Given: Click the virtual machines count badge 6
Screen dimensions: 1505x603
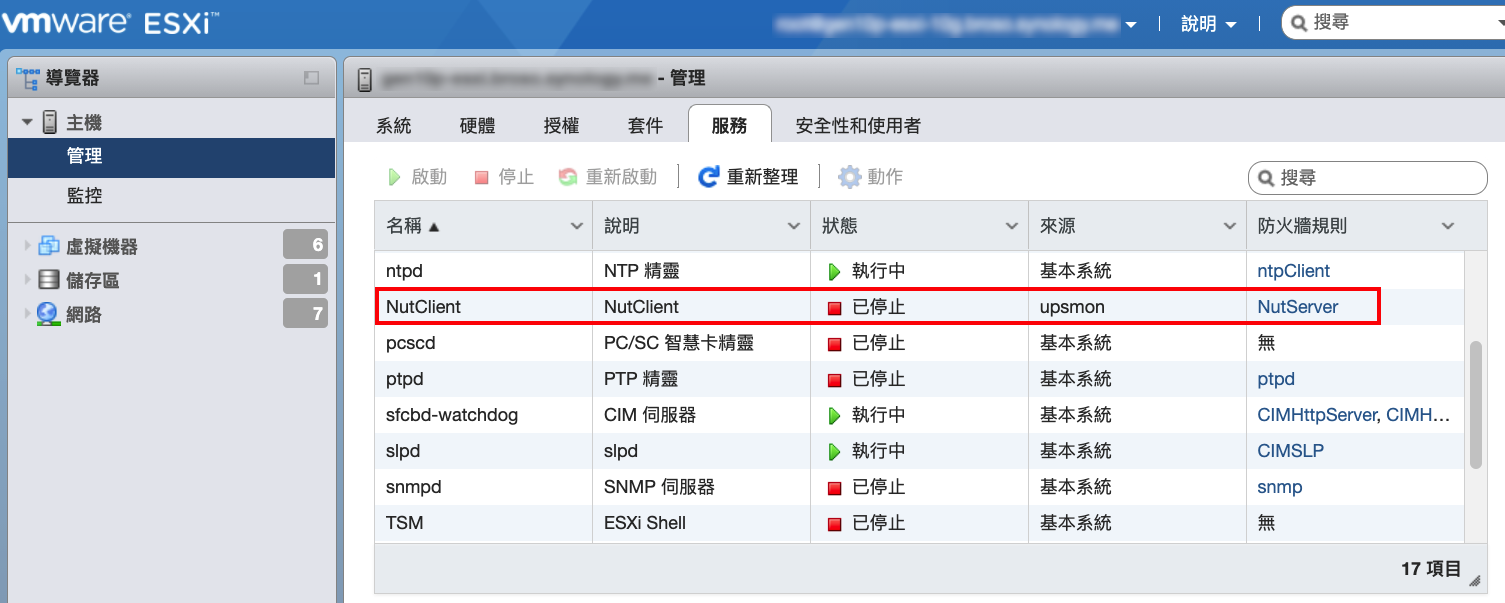Looking at the screenshot, I should point(305,245).
